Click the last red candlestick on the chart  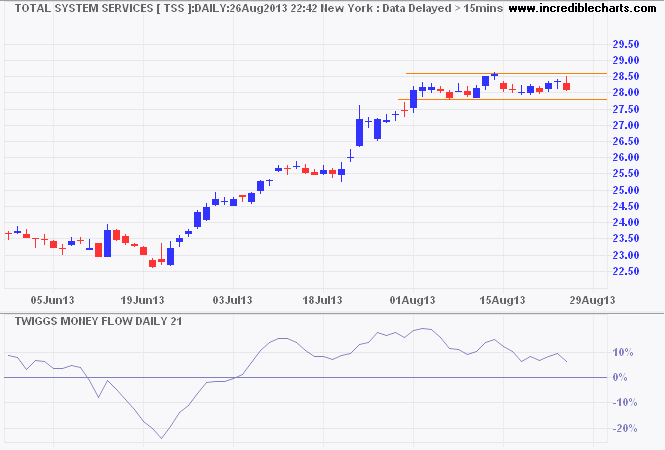pyautogui.click(x=567, y=84)
